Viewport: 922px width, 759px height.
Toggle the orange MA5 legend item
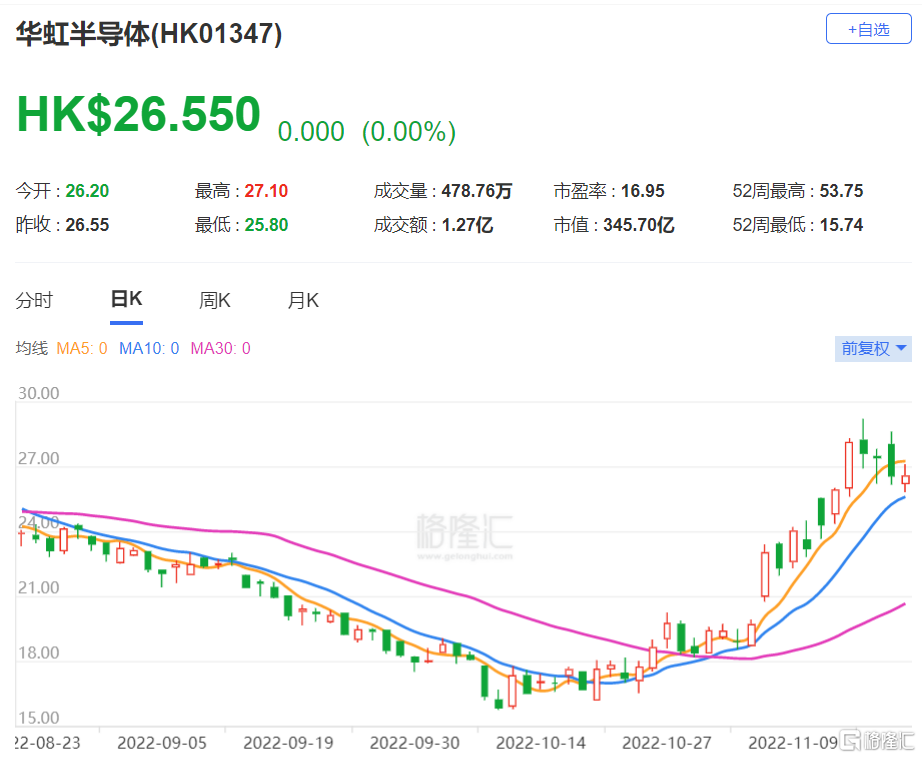coord(81,349)
